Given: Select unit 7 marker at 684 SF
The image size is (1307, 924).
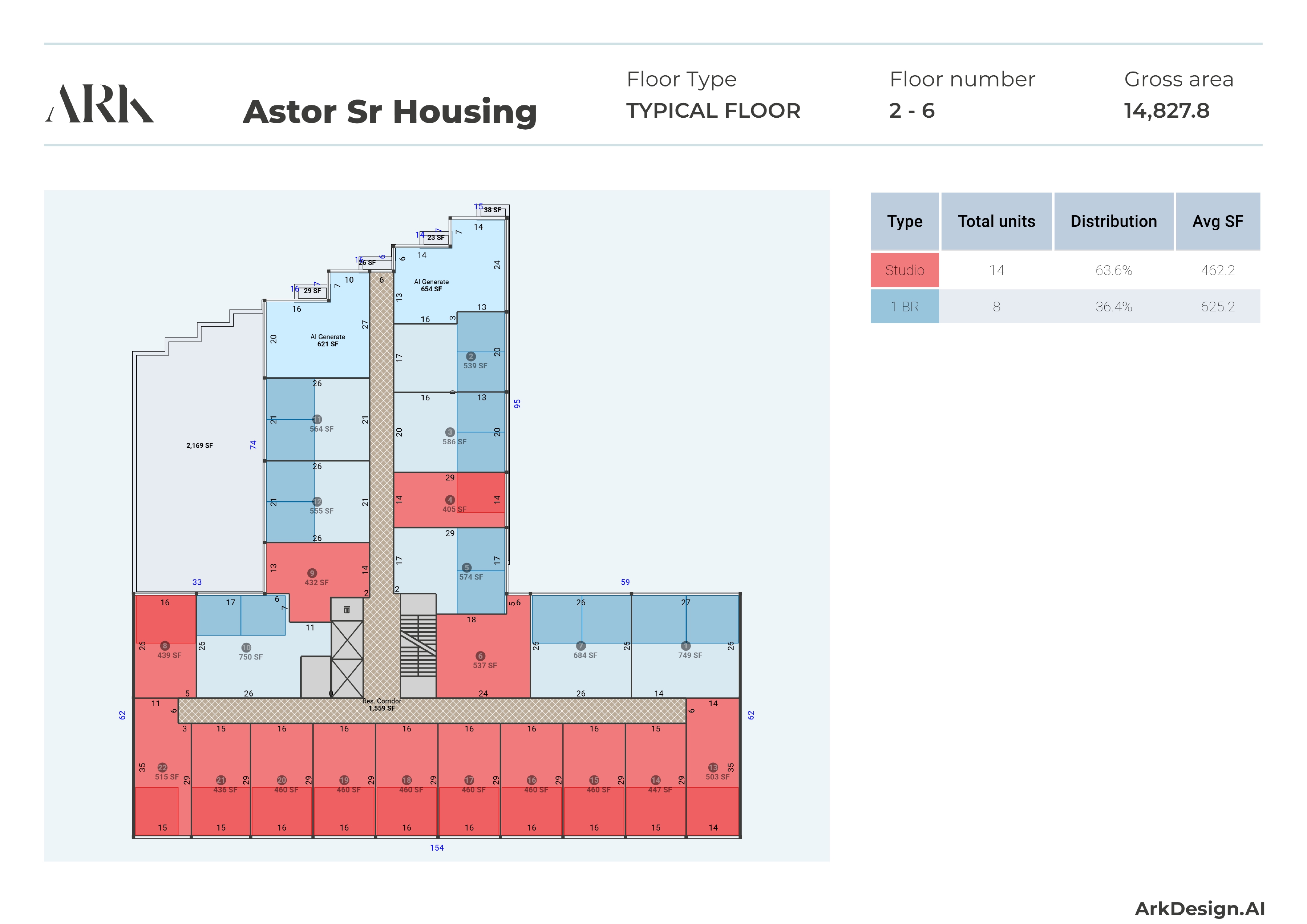Looking at the screenshot, I should pos(580,646).
